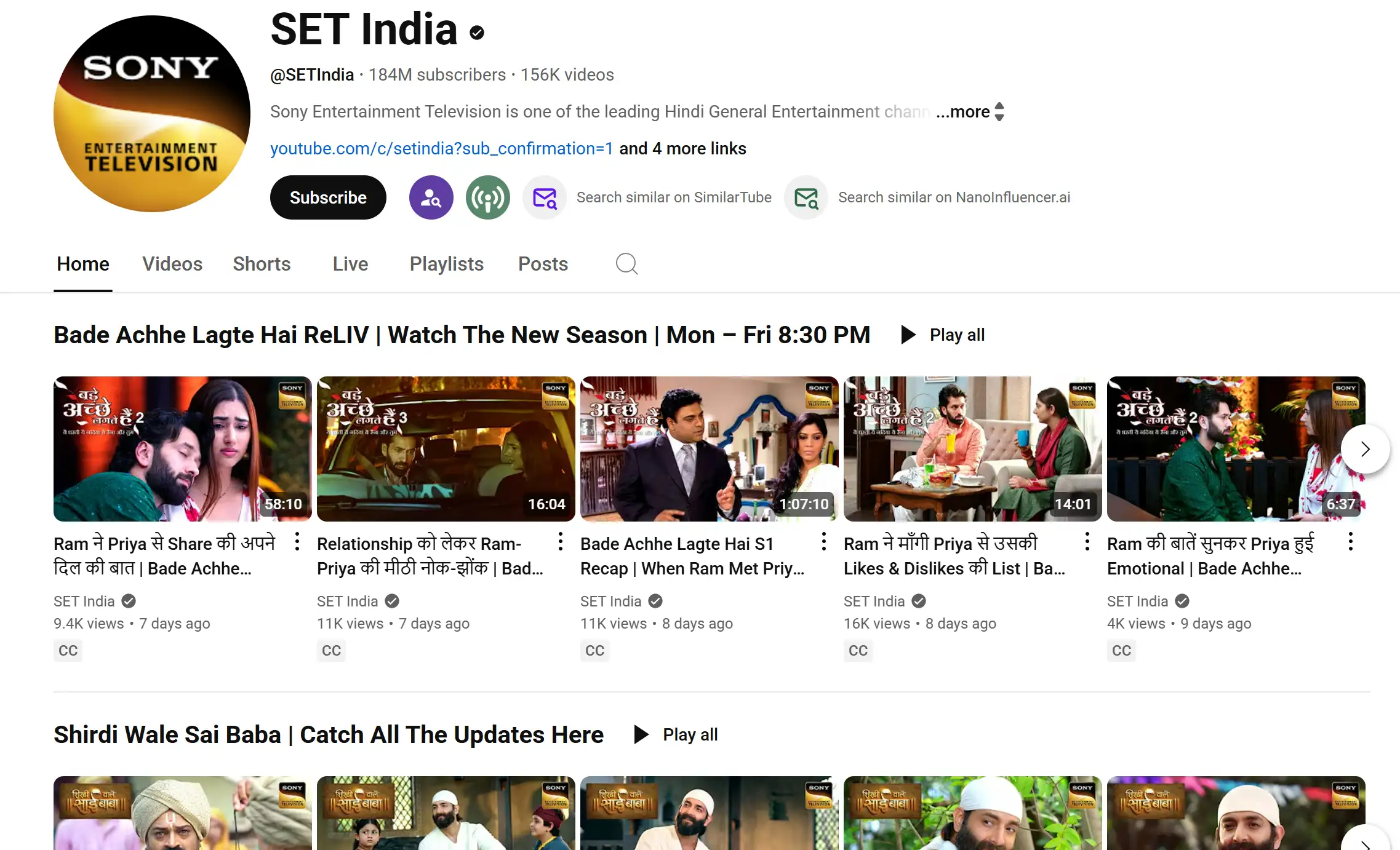Open first Shirdi Wale Sai Baba video thumbnail
Image resolution: width=1400 pixels, height=850 pixels.
(x=183, y=813)
